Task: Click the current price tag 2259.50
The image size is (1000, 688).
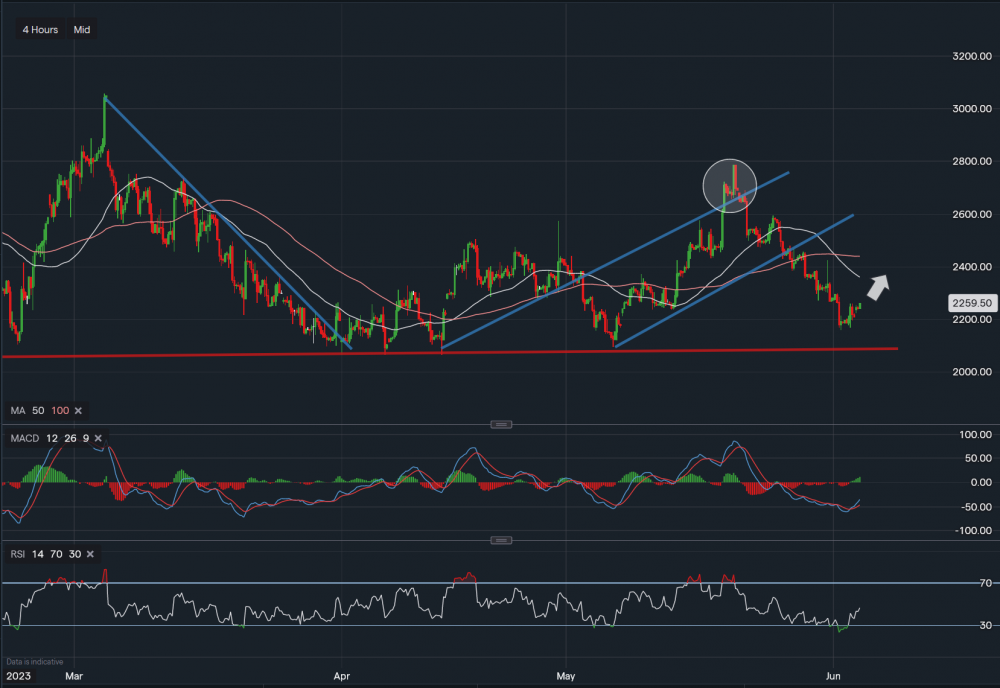Action: click(970, 302)
